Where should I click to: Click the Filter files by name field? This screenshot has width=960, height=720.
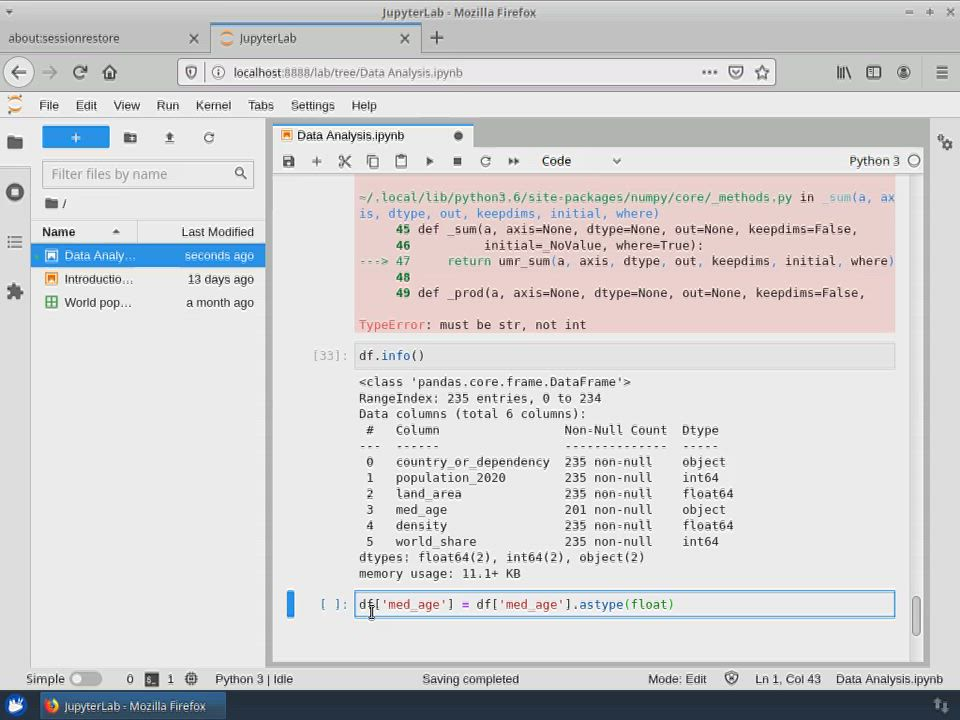click(x=140, y=174)
